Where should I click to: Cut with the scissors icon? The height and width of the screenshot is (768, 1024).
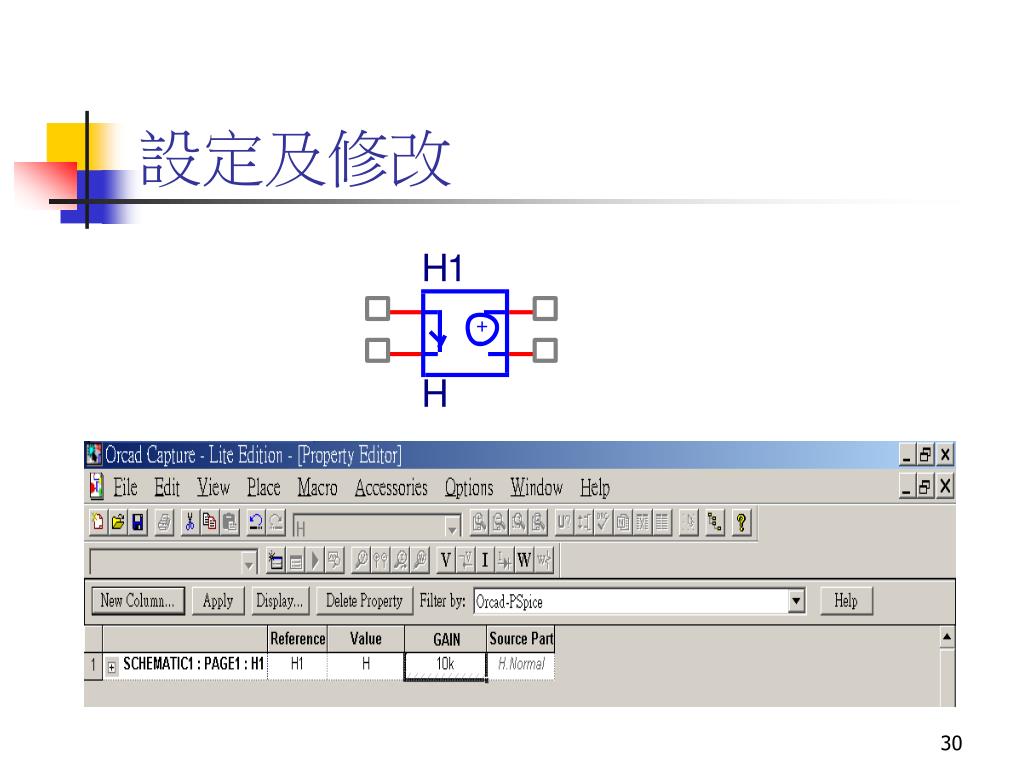190,522
